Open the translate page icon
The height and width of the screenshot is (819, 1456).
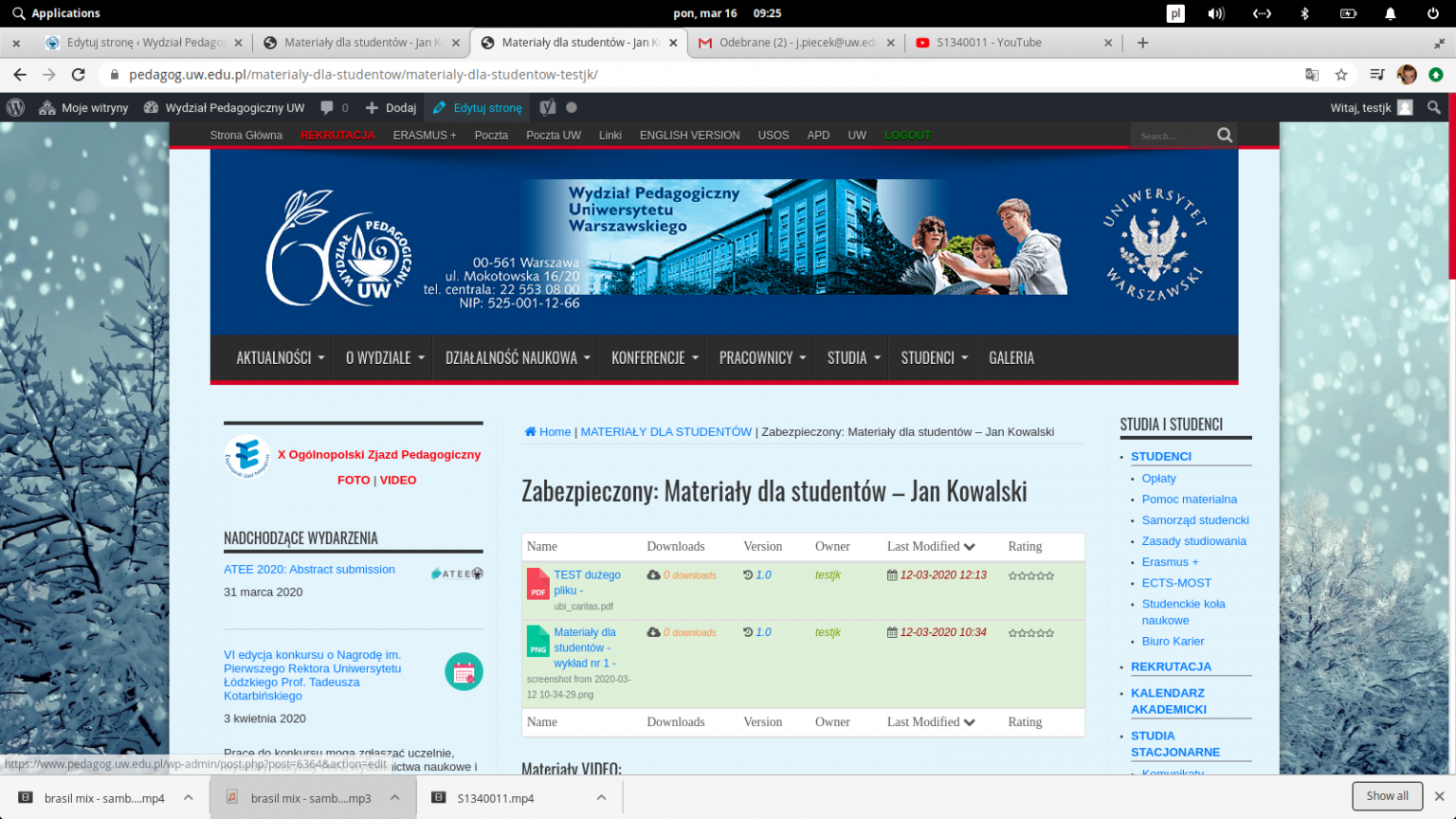click(1312, 75)
